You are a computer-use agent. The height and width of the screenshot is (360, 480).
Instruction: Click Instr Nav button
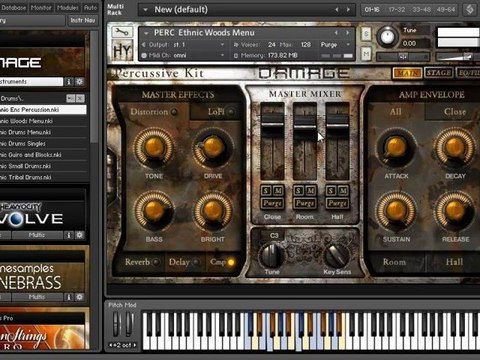point(83,20)
